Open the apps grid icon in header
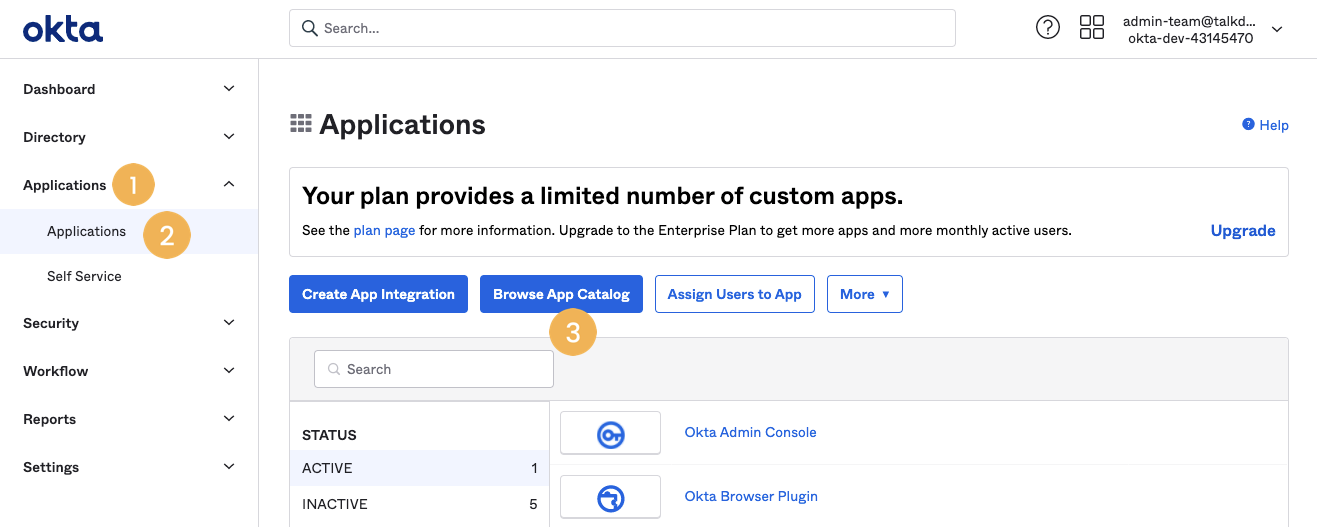The width and height of the screenshot is (1317, 527). point(1092,28)
